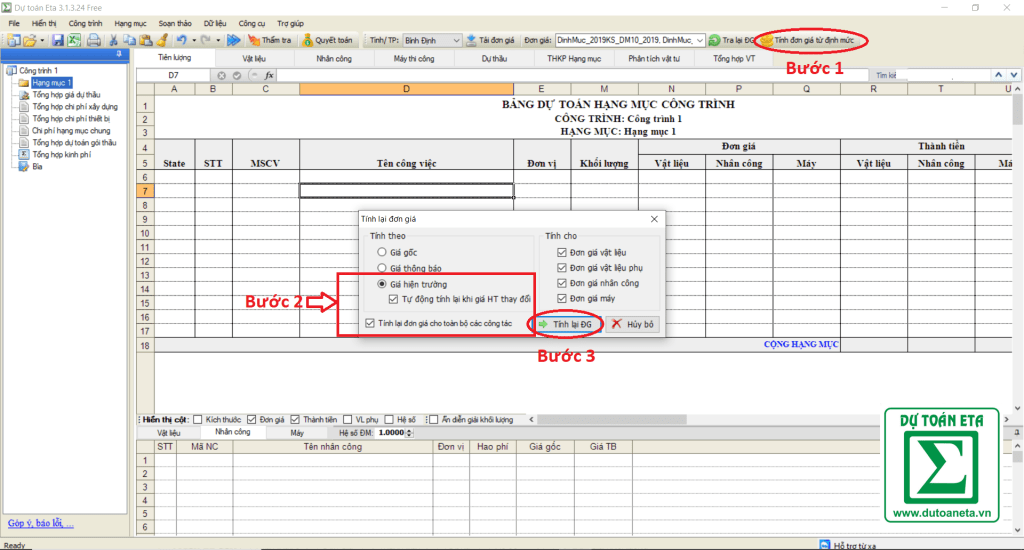Toggle Ẩn diễn giải khối lượng checkbox
This screenshot has width=1024, height=550.
(x=434, y=419)
